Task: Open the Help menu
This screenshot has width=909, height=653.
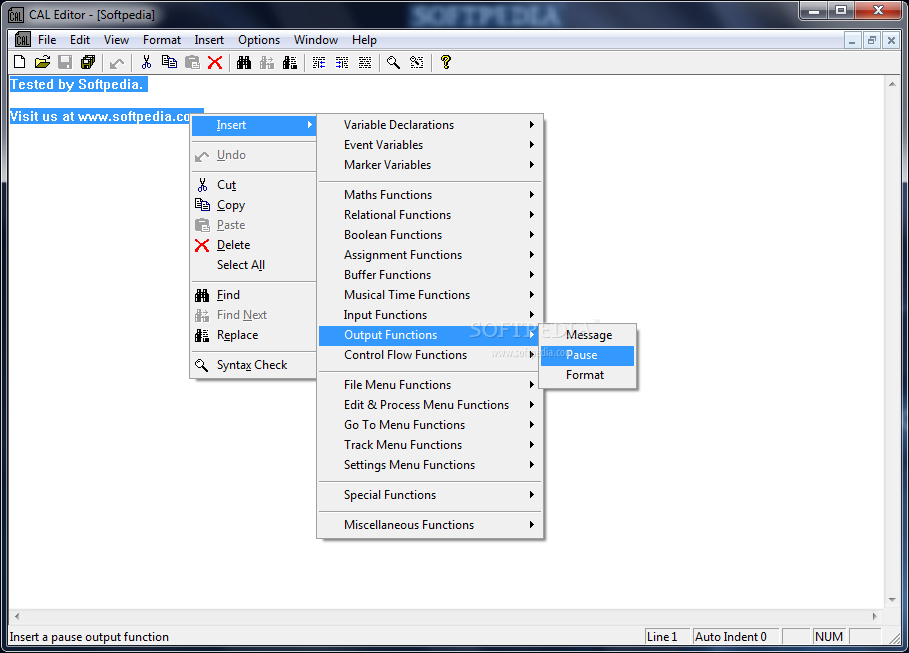Action: coord(364,39)
